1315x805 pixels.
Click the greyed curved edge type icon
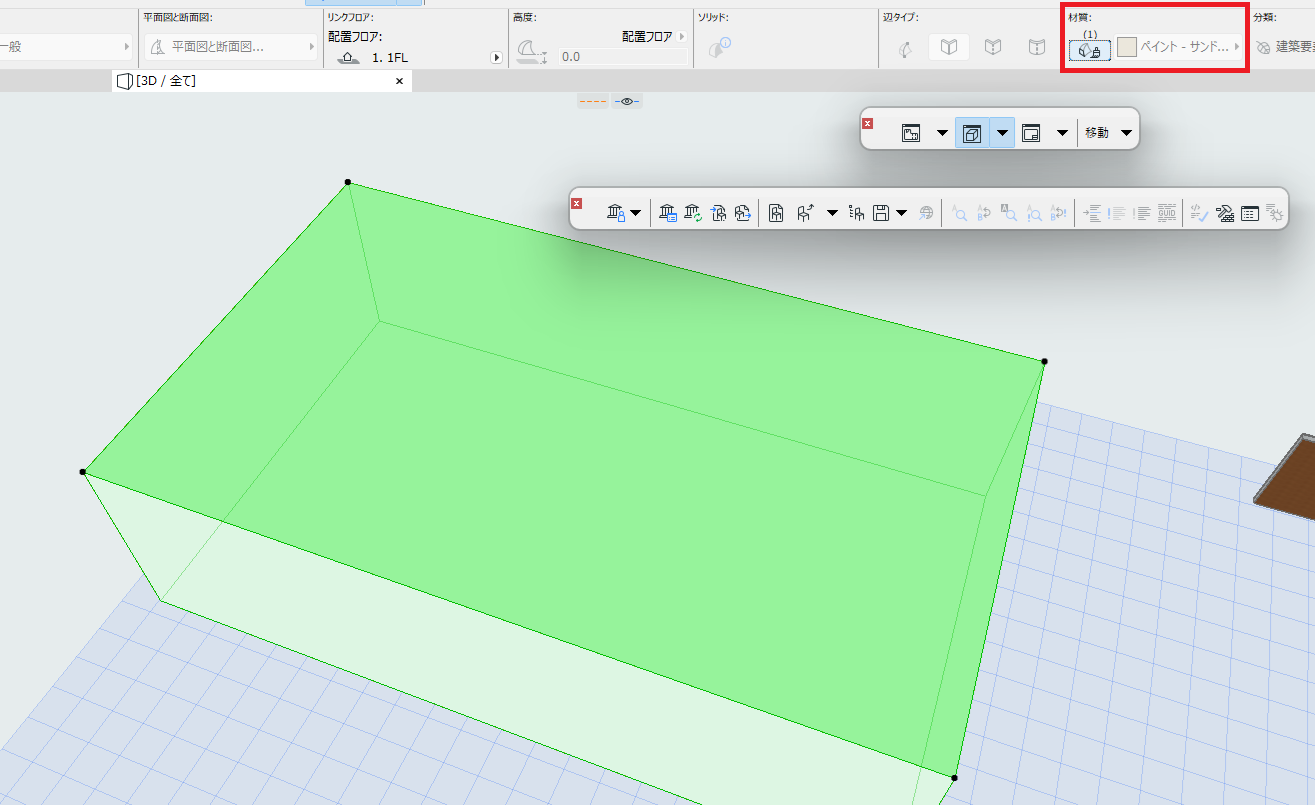[905, 47]
